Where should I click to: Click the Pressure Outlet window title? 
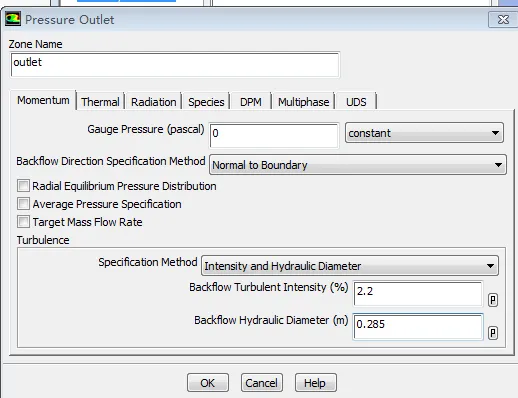pos(69,20)
